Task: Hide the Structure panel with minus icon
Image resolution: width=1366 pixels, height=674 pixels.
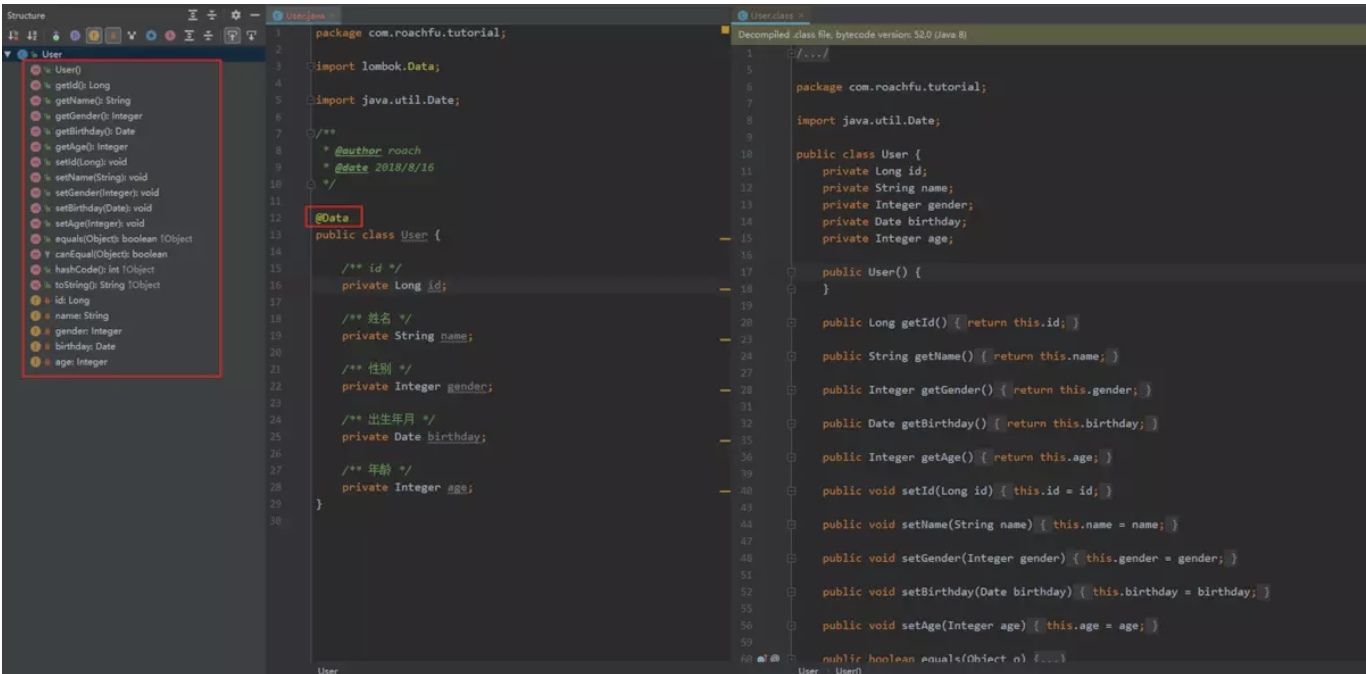Action: coord(254,15)
